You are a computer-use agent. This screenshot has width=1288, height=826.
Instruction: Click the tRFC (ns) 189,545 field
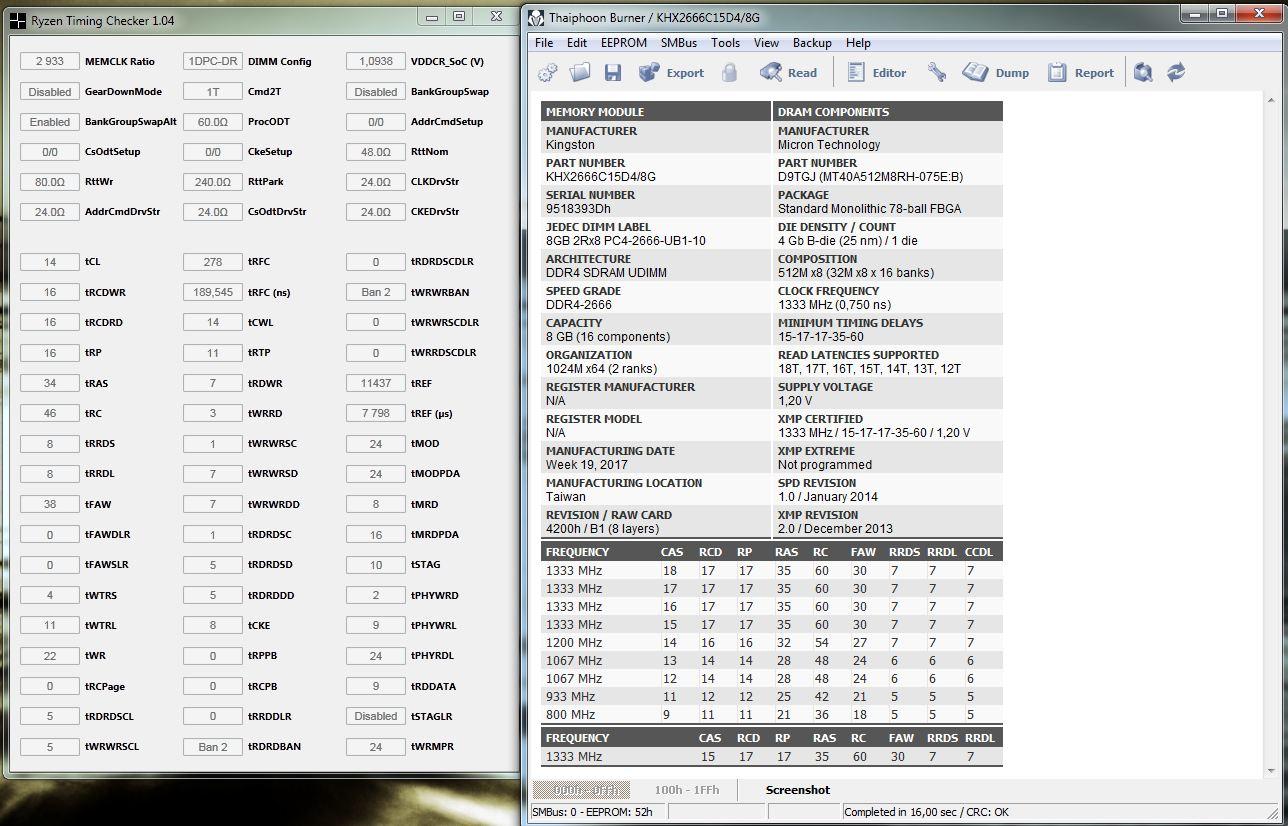[213, 292]
